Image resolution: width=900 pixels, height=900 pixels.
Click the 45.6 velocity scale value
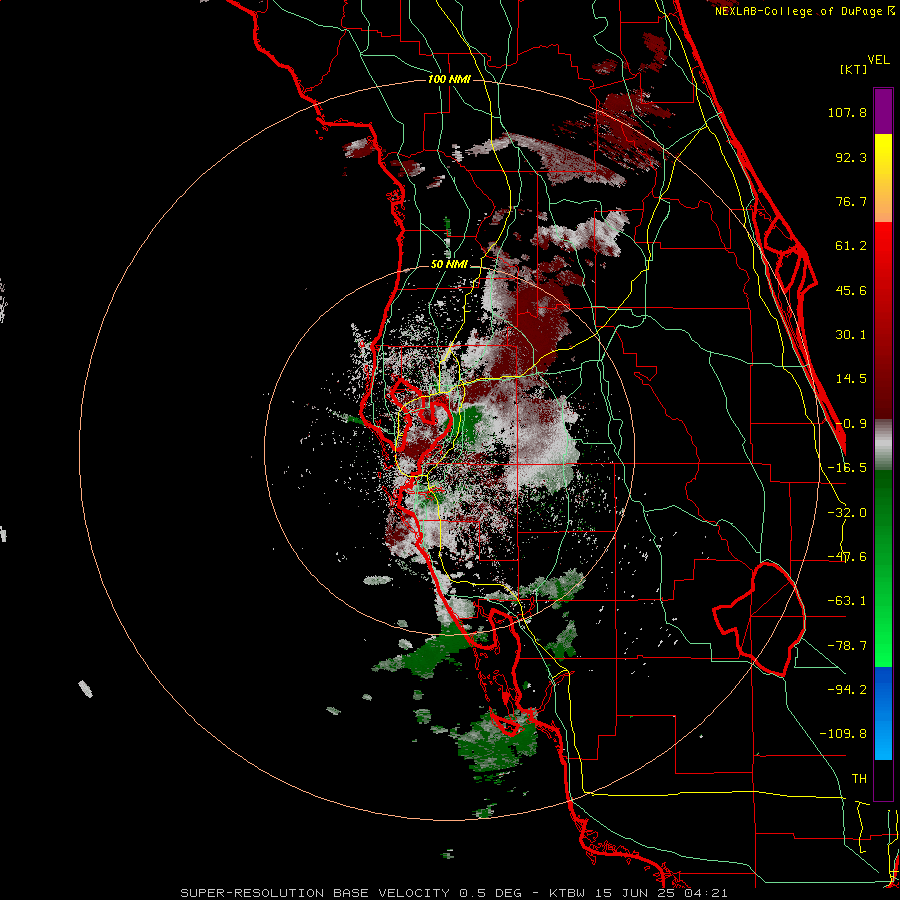click(851, 290)
